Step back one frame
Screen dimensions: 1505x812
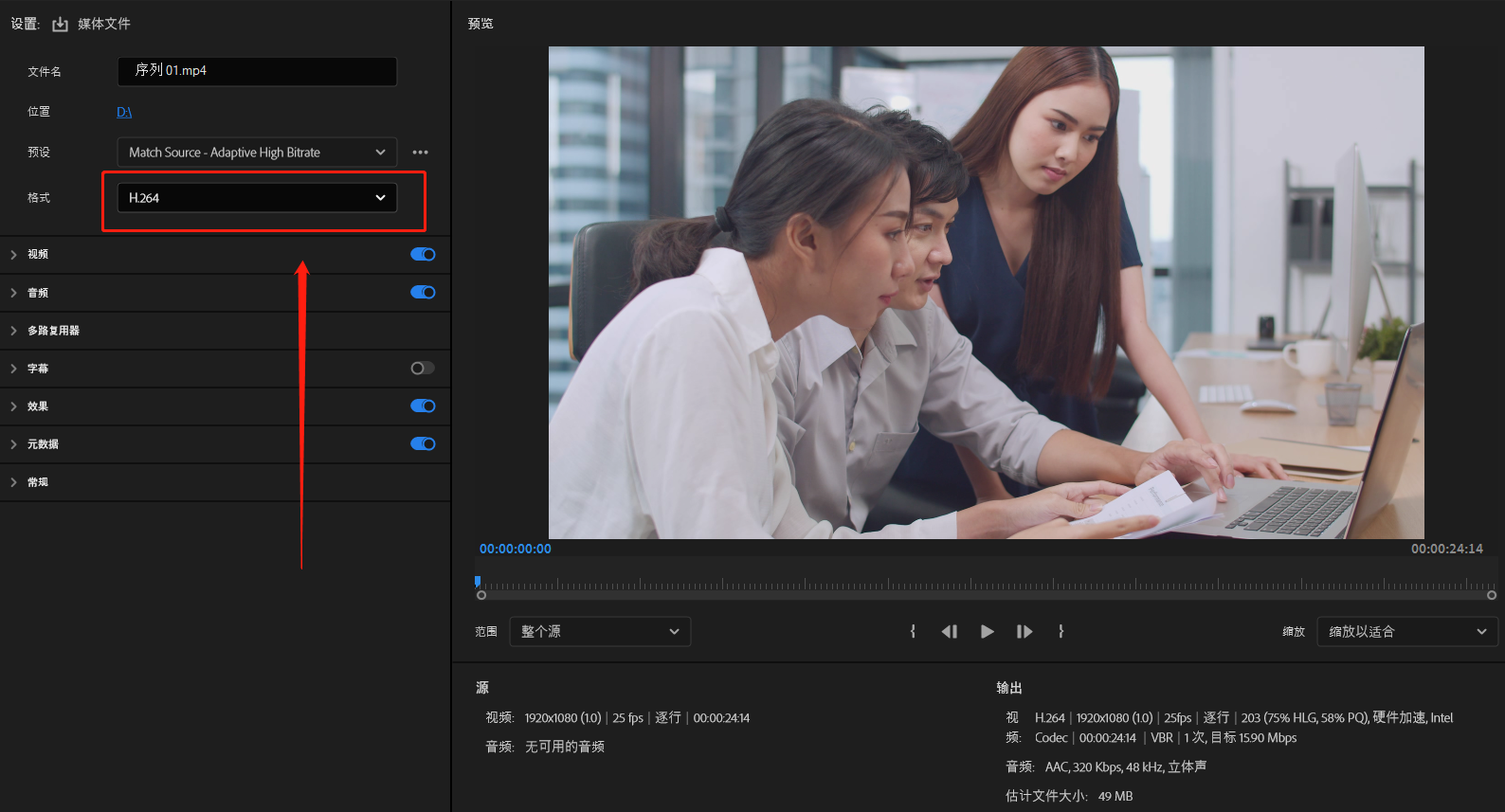949,631
